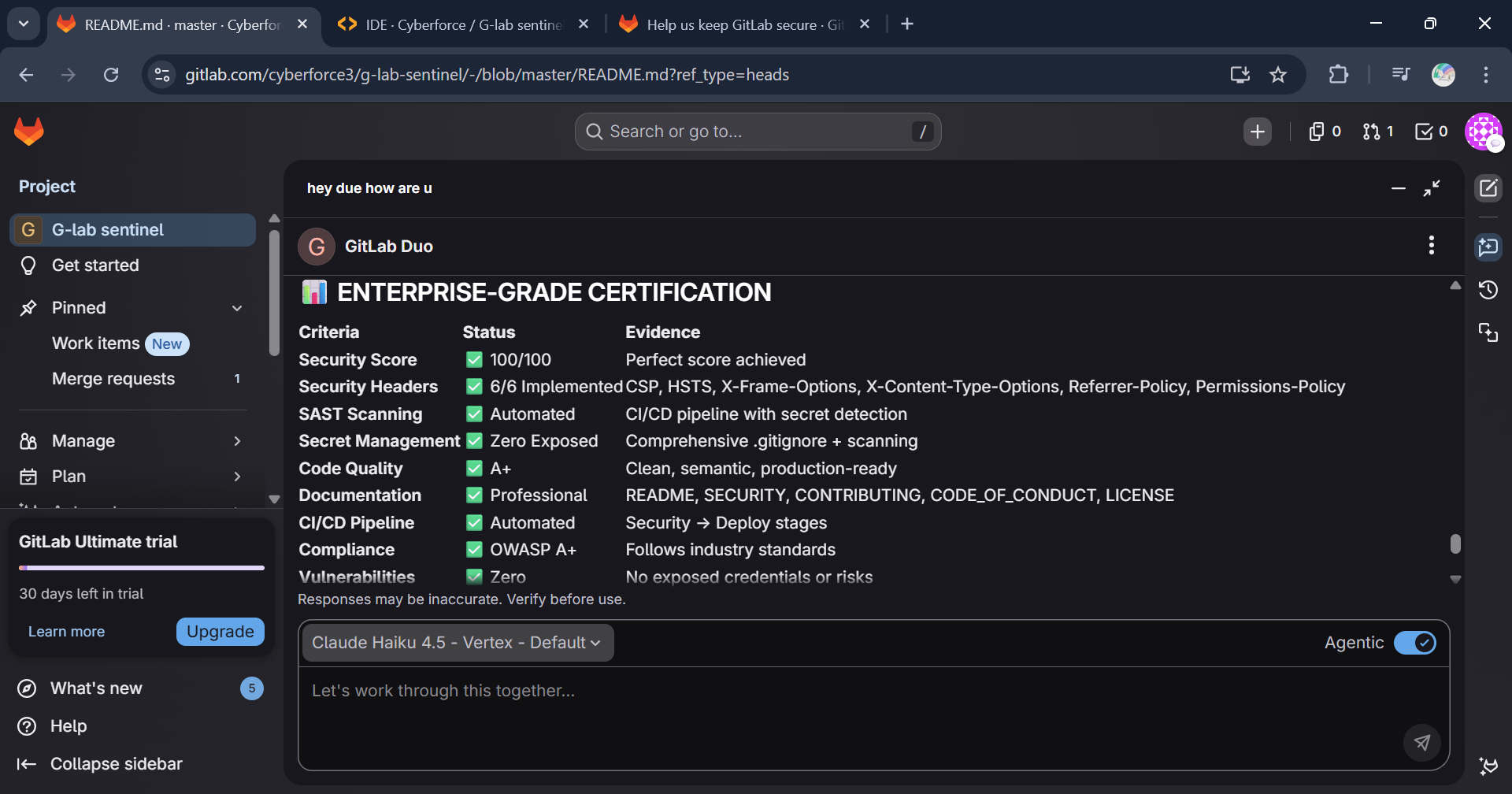Open a new browser tab
The image size is (1512, 794).
pos(907,24)
